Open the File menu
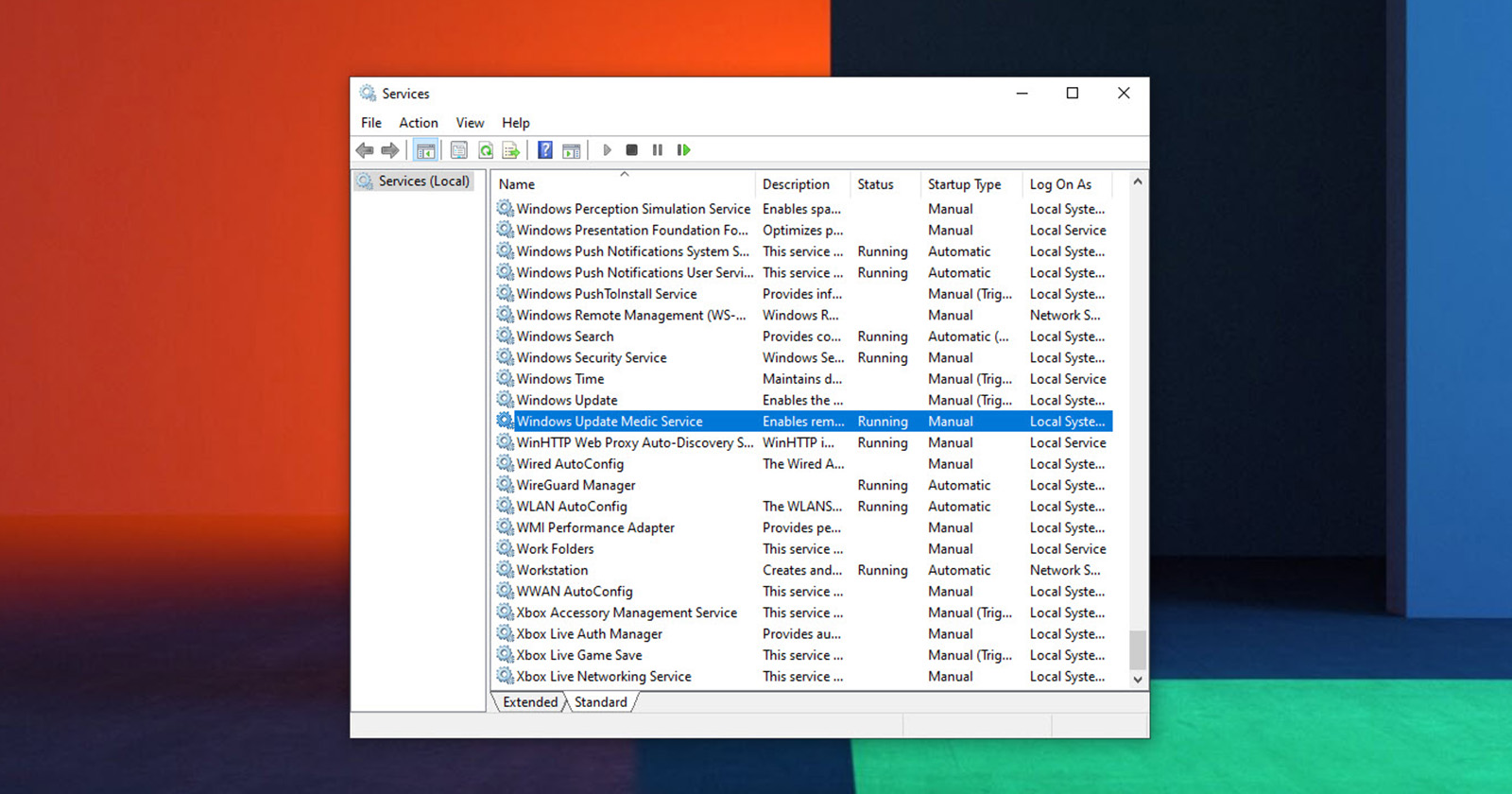 pyautogui.click(x=371, y=123)
